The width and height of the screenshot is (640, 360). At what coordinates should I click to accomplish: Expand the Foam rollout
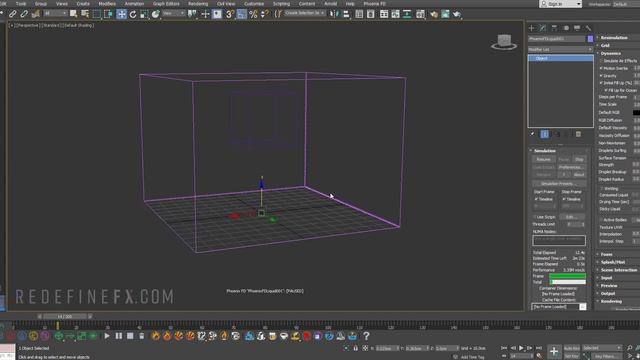click(607, 254)
